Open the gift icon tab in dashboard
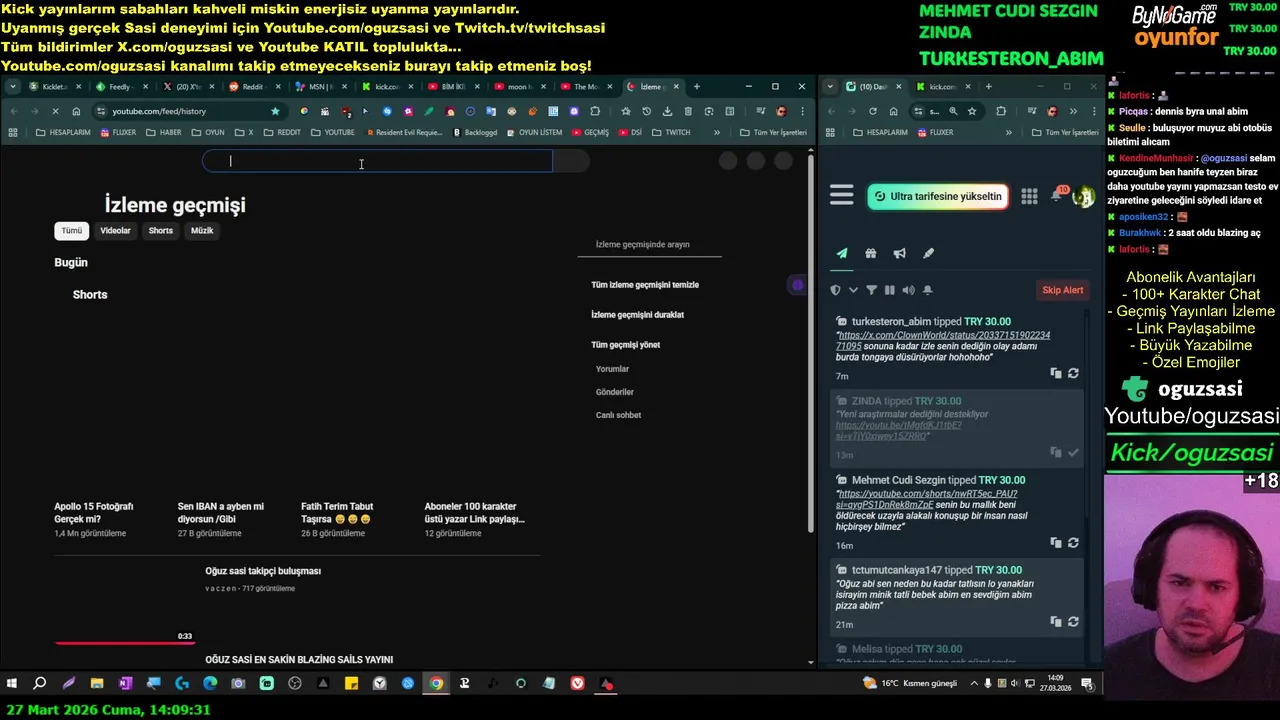Viewport: 1280px width, 720px height. [x=871, y=253]
